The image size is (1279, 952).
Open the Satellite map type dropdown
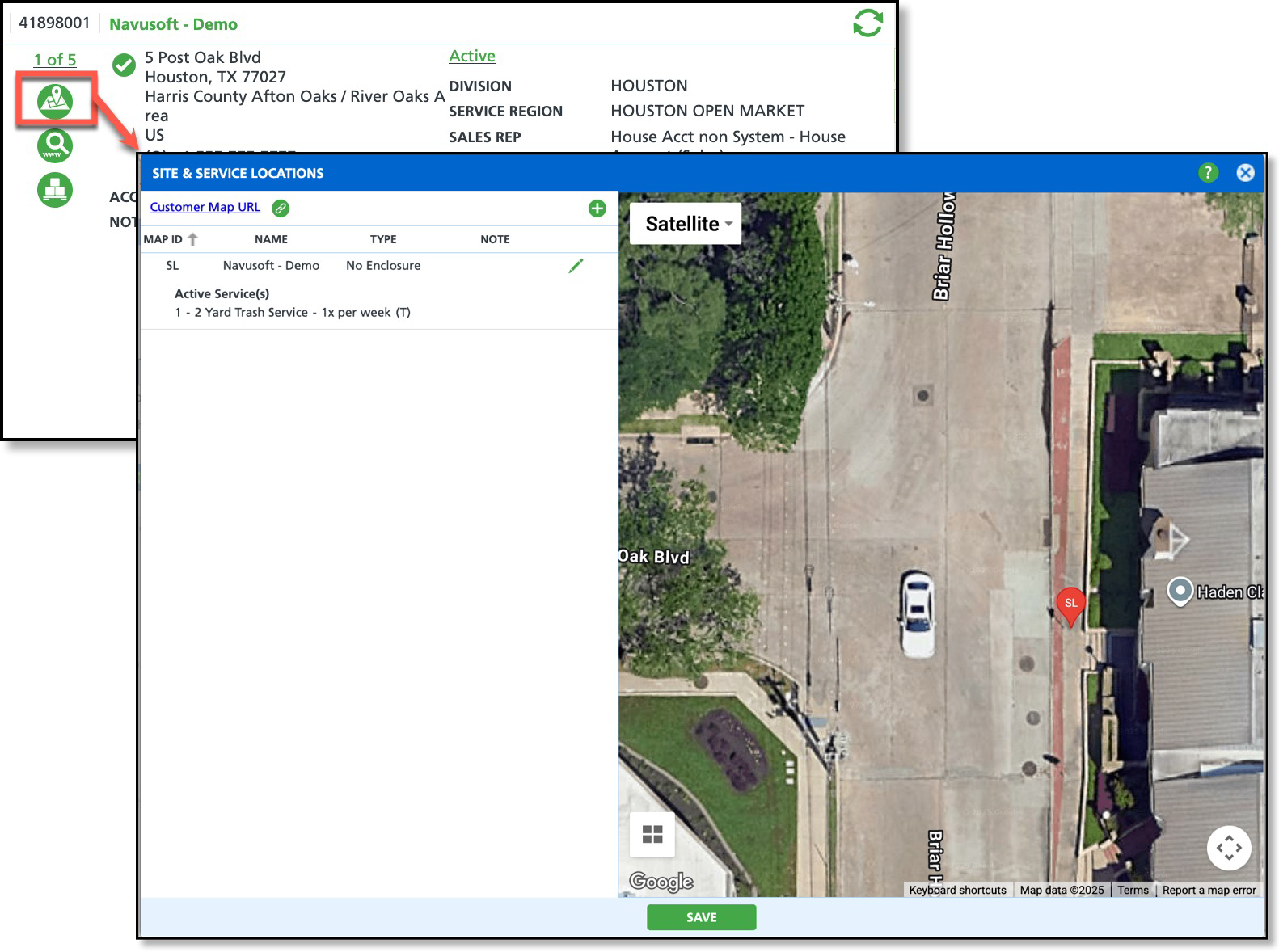click(x=686, y=224)
